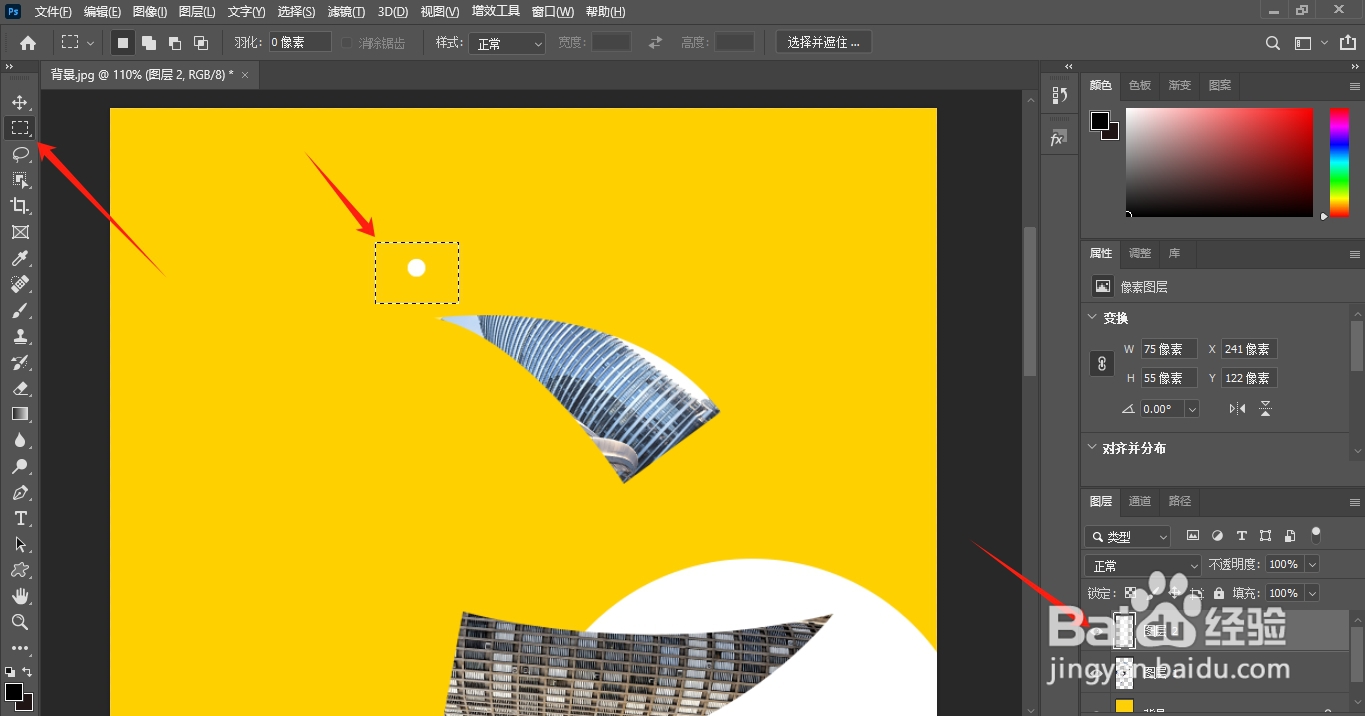1365x716 pixels.
Task: Select the Move tool
Action: [20, 102]
